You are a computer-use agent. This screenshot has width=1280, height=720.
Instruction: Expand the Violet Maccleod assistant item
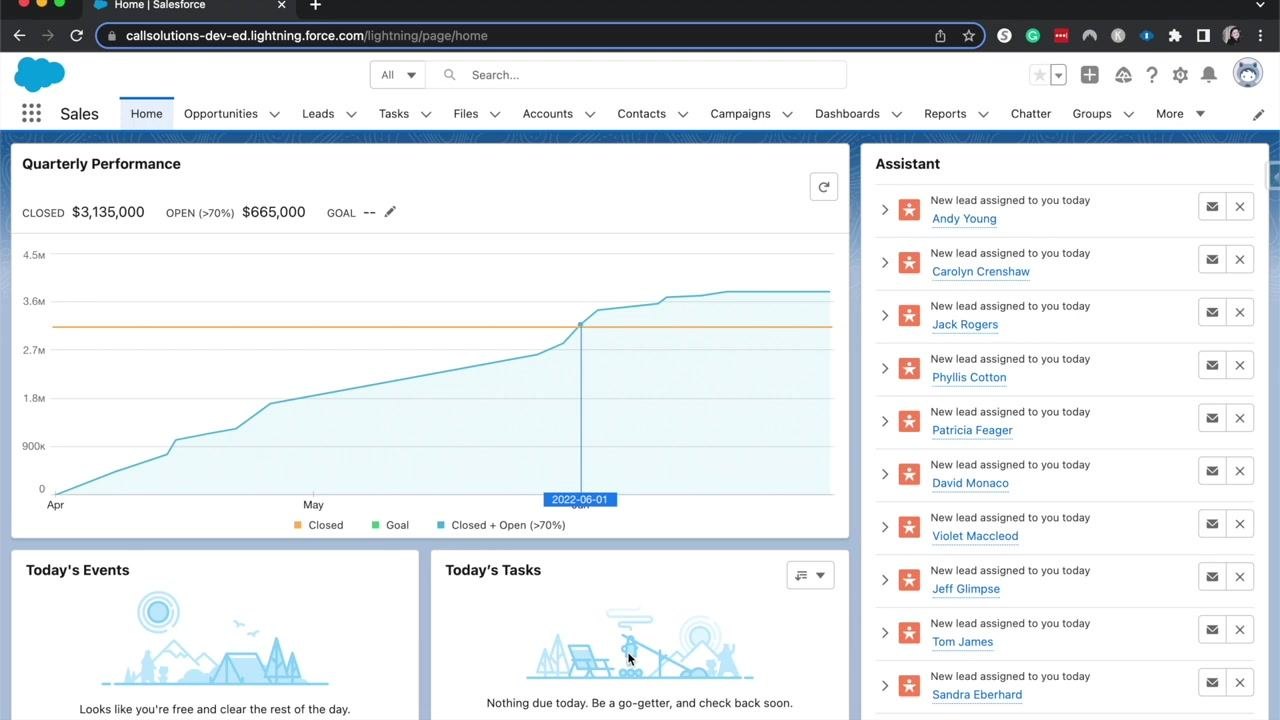click(x=884, y=527)
